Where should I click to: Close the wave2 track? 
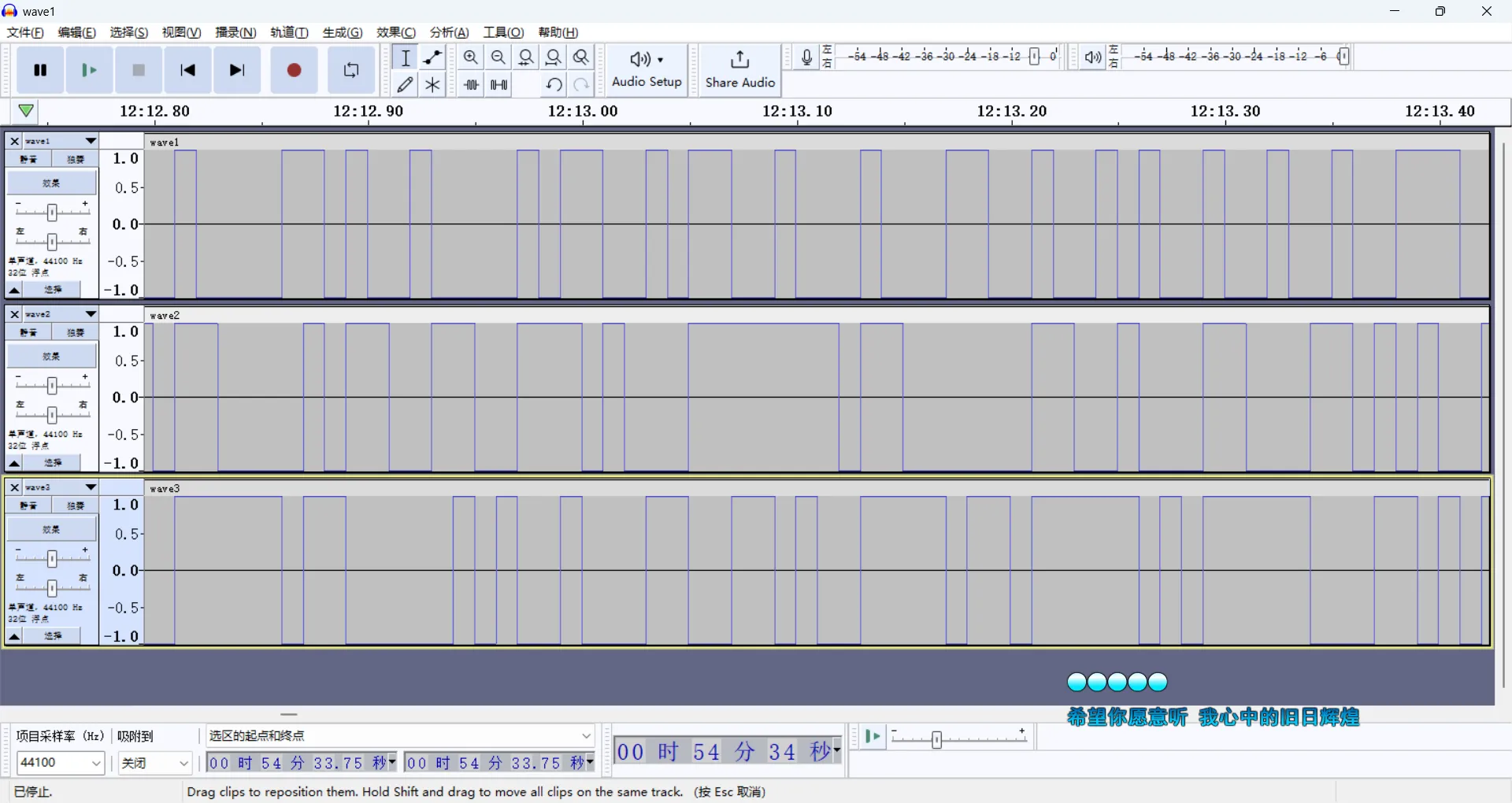point(14,314)
